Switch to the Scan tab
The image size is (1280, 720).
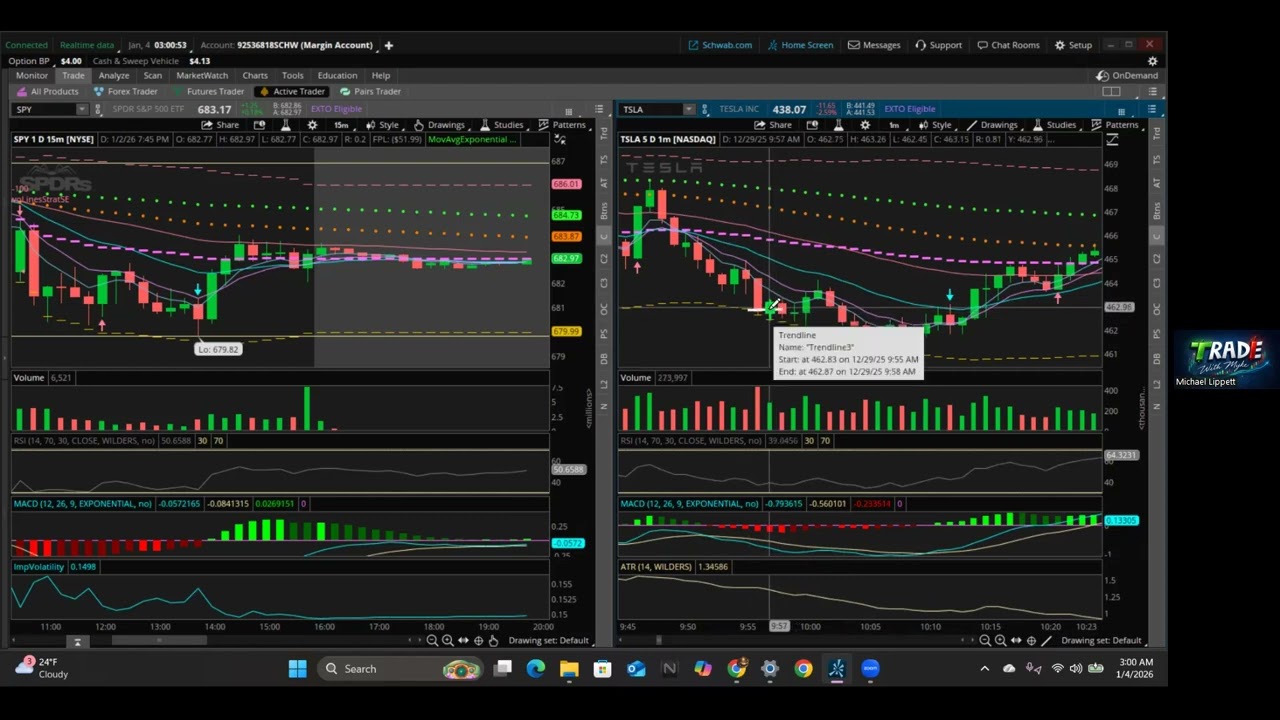[x=152, y=75]
